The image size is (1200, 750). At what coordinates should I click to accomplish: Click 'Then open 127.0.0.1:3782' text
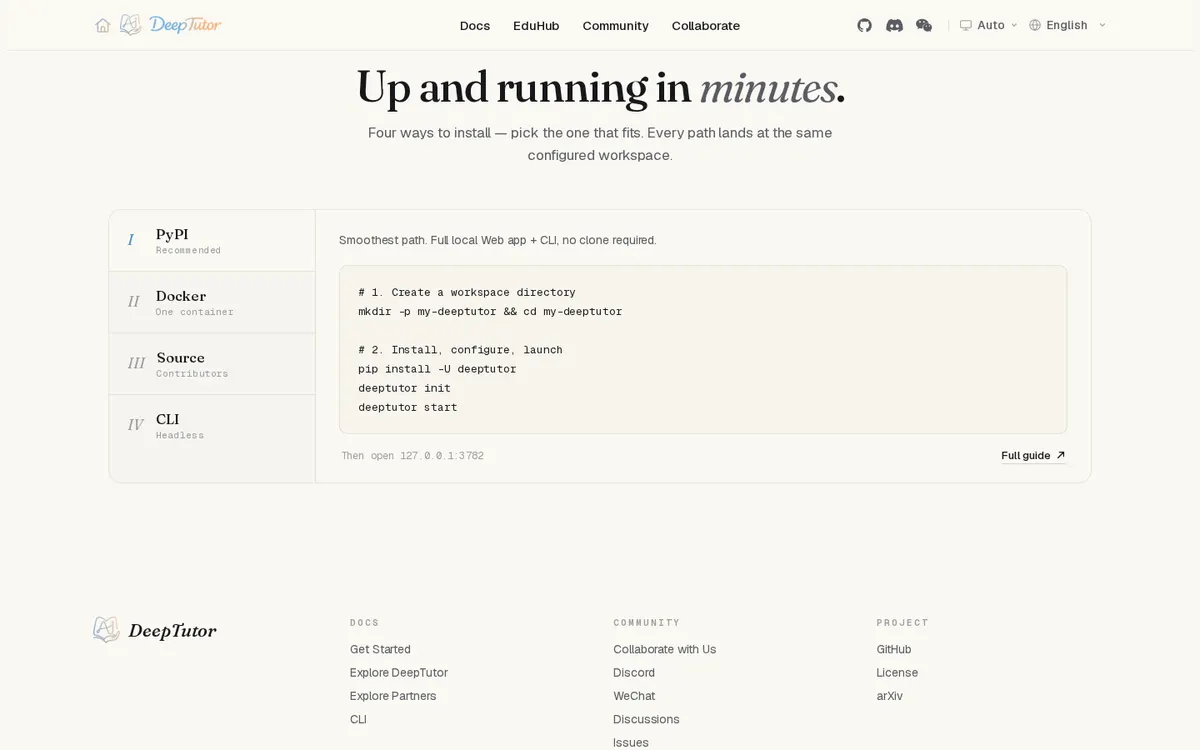(x=412, y=455)
